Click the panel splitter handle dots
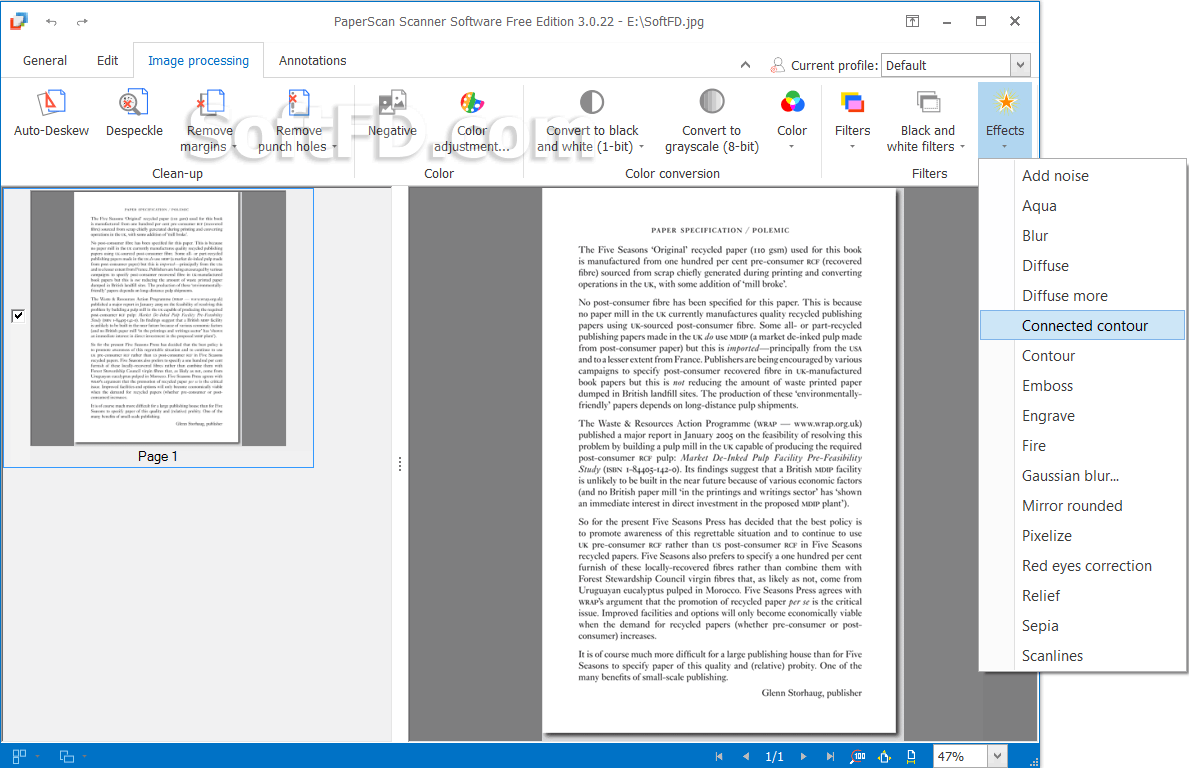 tap(400, 464)
